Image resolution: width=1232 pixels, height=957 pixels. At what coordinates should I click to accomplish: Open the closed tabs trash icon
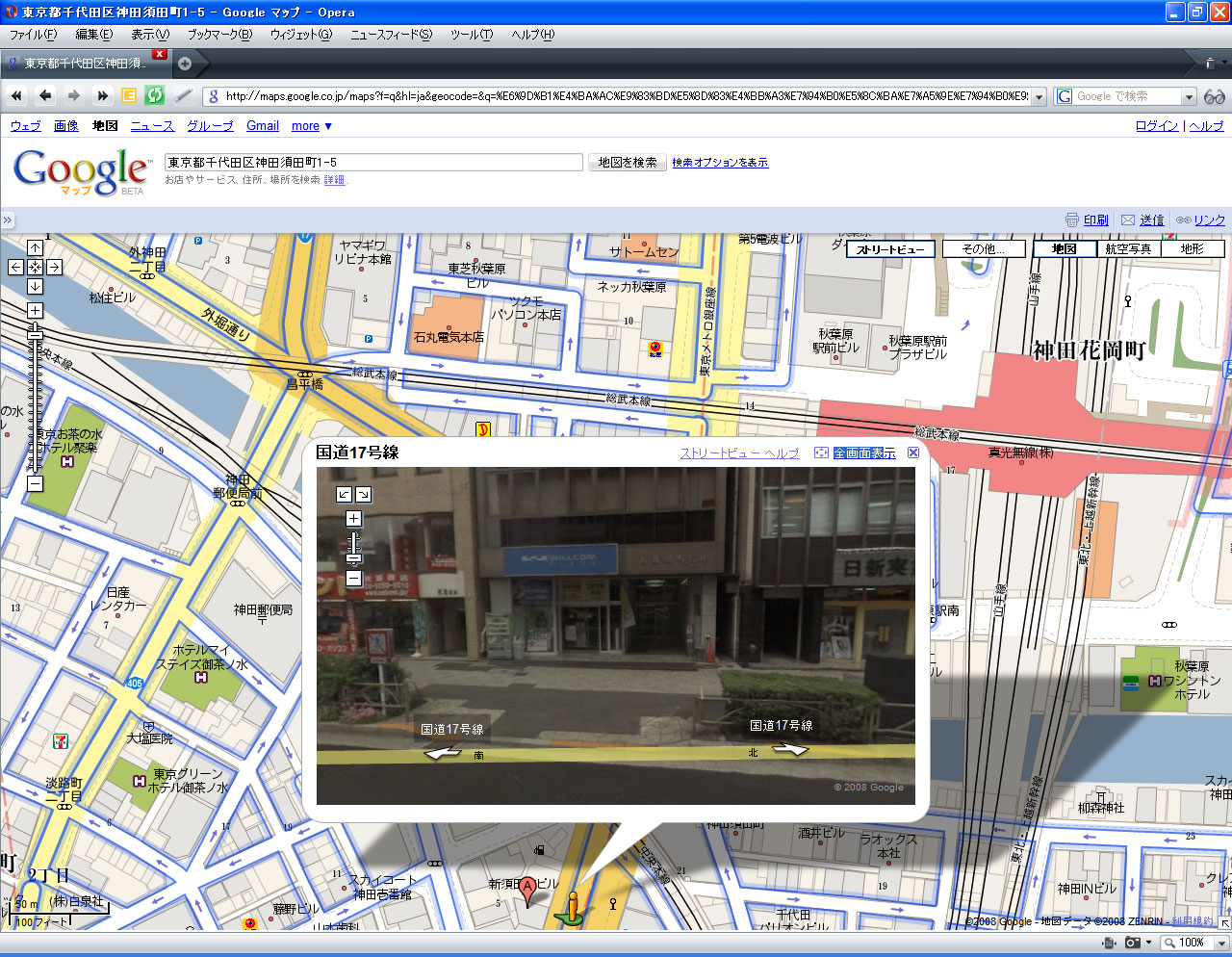tap(1210, 64)
